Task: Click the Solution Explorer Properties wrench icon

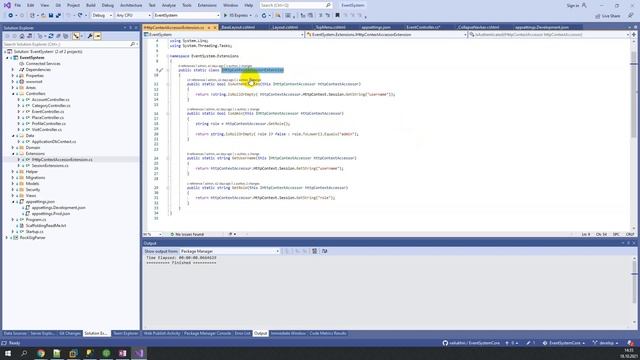Action: 90,36
